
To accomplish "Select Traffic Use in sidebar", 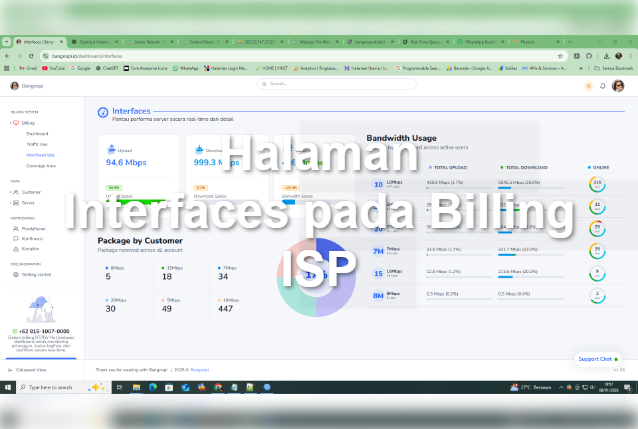I will tap(38, 144).
